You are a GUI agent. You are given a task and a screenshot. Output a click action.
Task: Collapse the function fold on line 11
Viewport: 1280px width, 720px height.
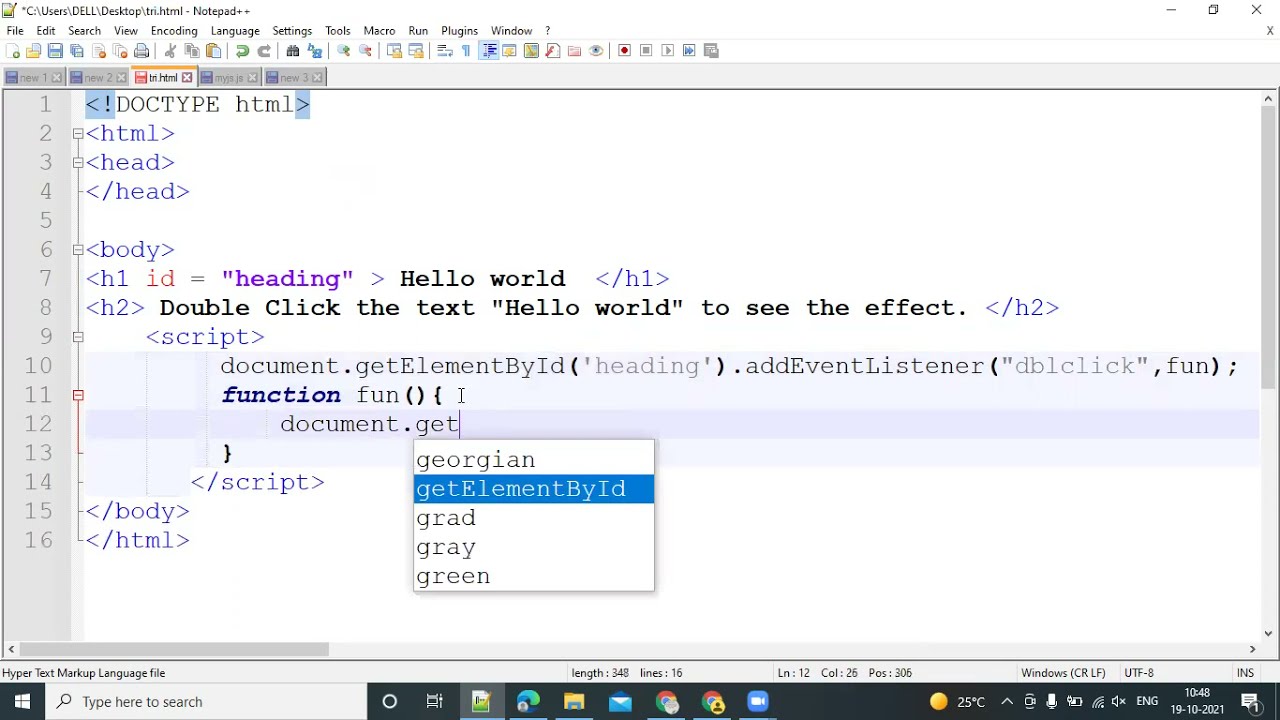tap(78, 395)
